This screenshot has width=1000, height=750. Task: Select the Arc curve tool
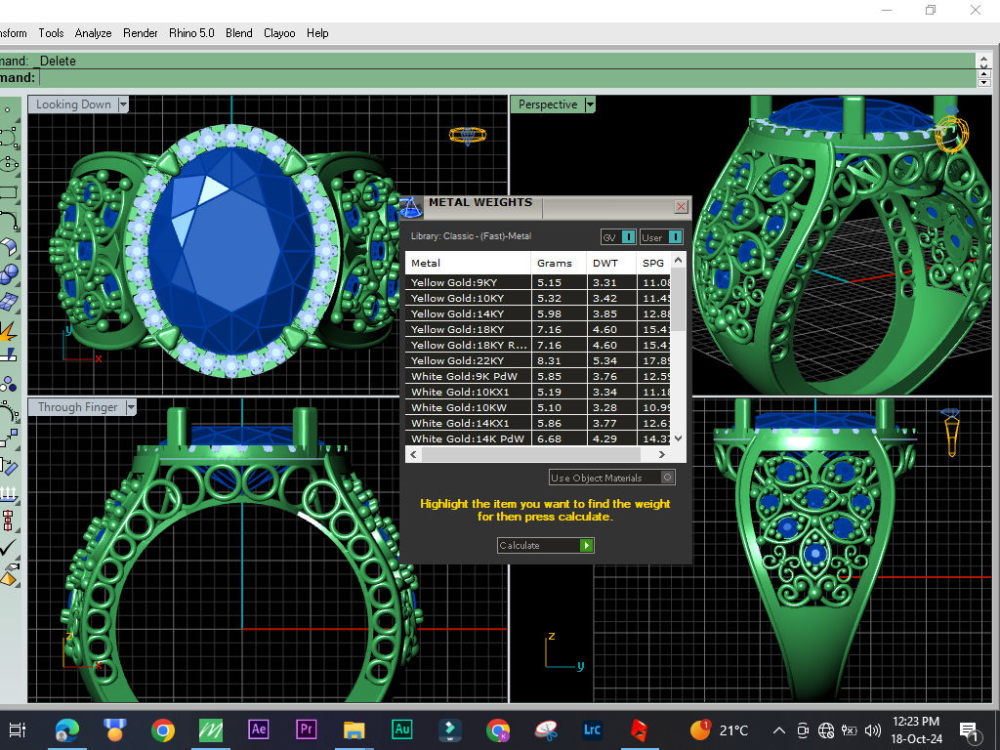click(8, 219)
